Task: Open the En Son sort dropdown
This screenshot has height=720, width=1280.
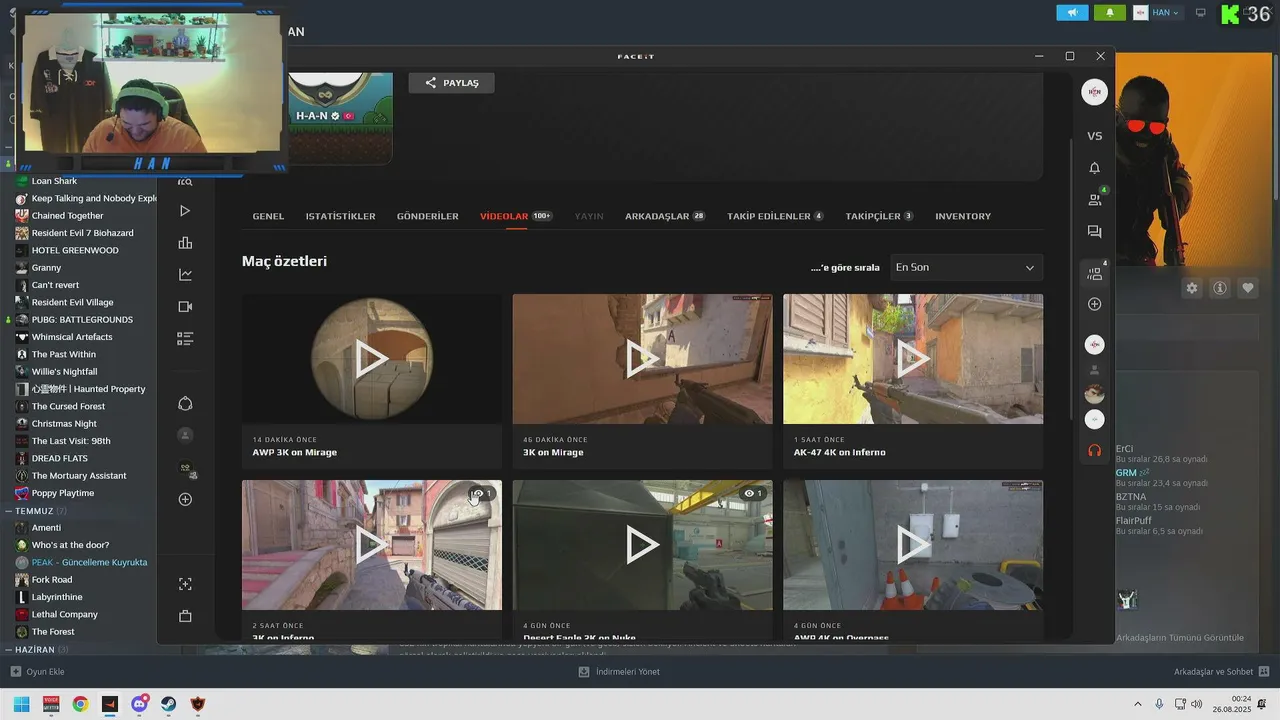Action: (x=966, y=267)
